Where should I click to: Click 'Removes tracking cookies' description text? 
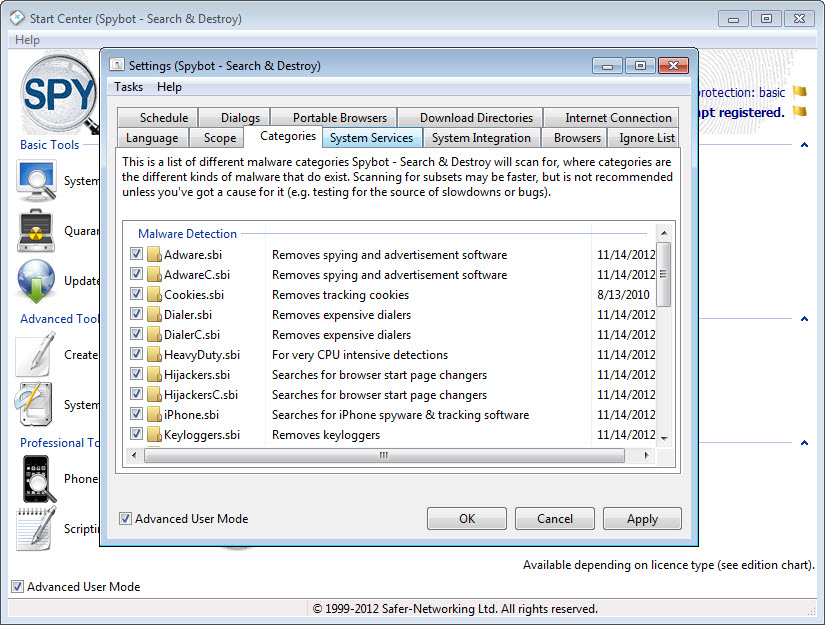click(x=340, y=295)
